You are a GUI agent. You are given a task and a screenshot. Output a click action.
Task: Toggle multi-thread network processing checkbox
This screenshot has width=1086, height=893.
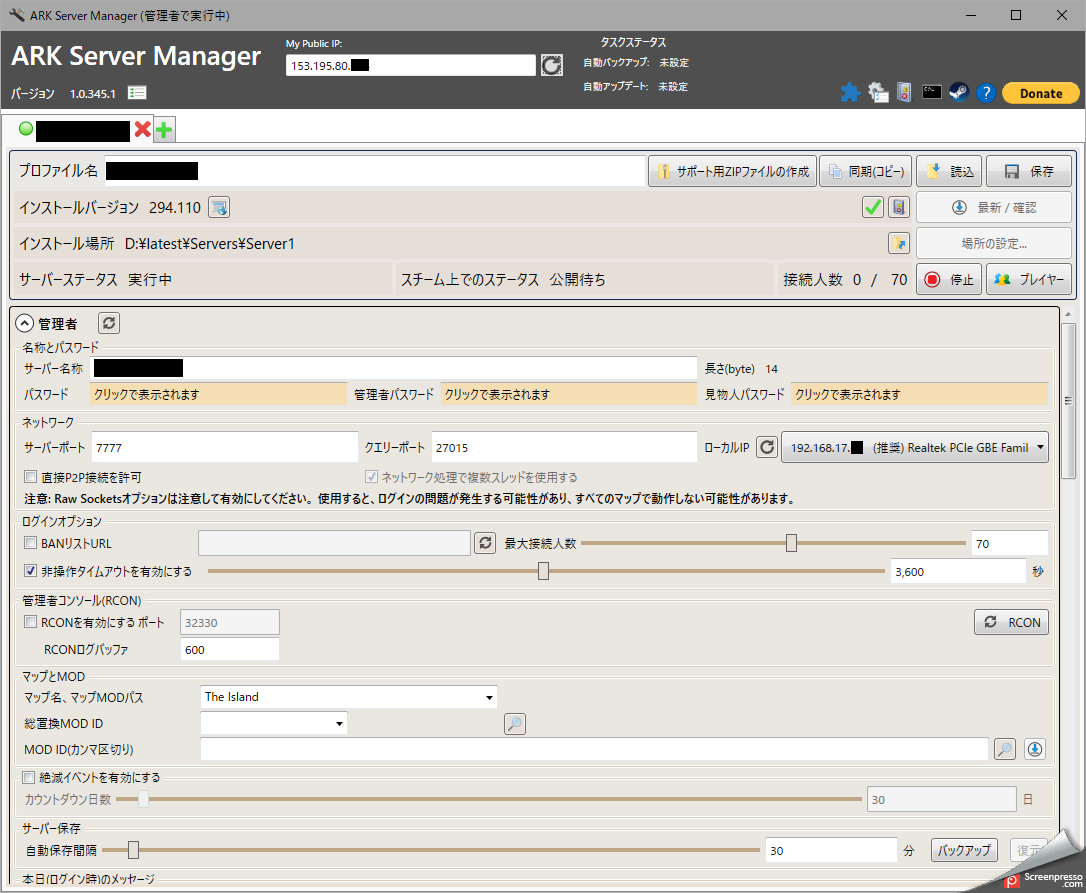coord(371,477)
